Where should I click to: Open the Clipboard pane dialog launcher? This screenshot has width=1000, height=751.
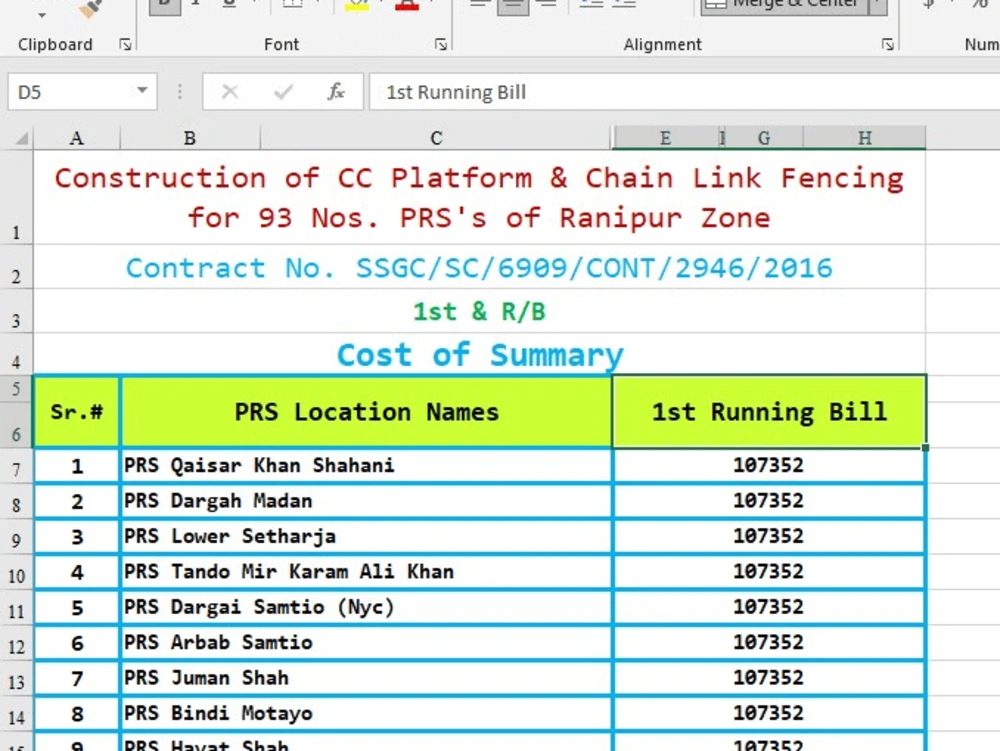(126, 45)
